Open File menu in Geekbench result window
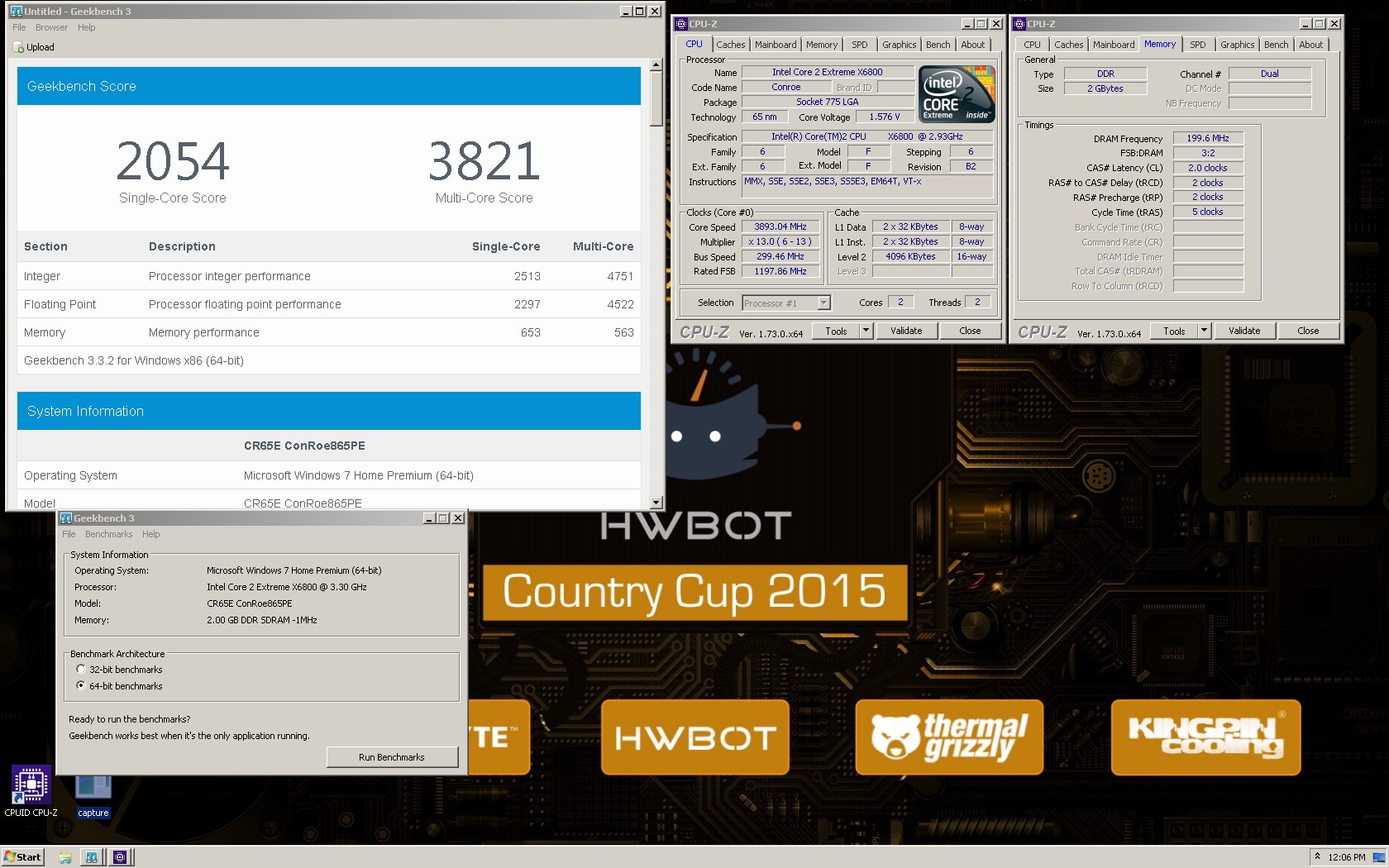This screenshot has height=868, width=1389. (19, 27)
